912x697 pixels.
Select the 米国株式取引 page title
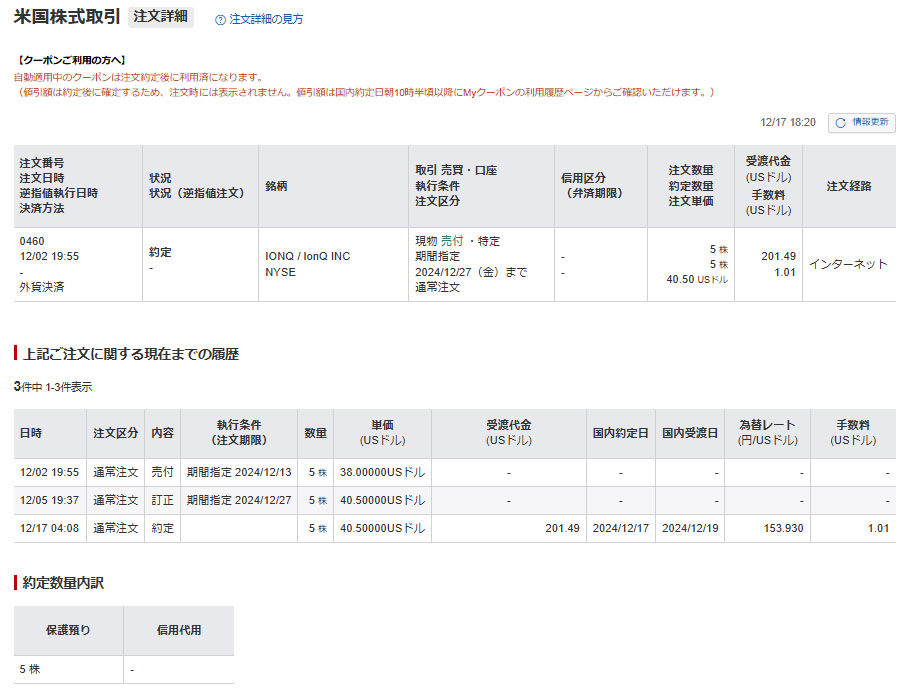tap(67, 17)
